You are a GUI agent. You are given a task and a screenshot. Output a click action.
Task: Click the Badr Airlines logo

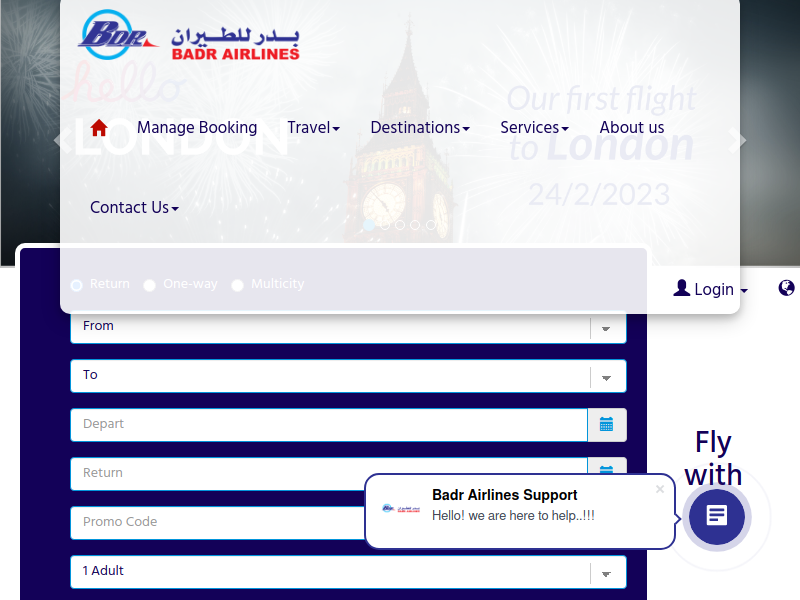(189, 35)
